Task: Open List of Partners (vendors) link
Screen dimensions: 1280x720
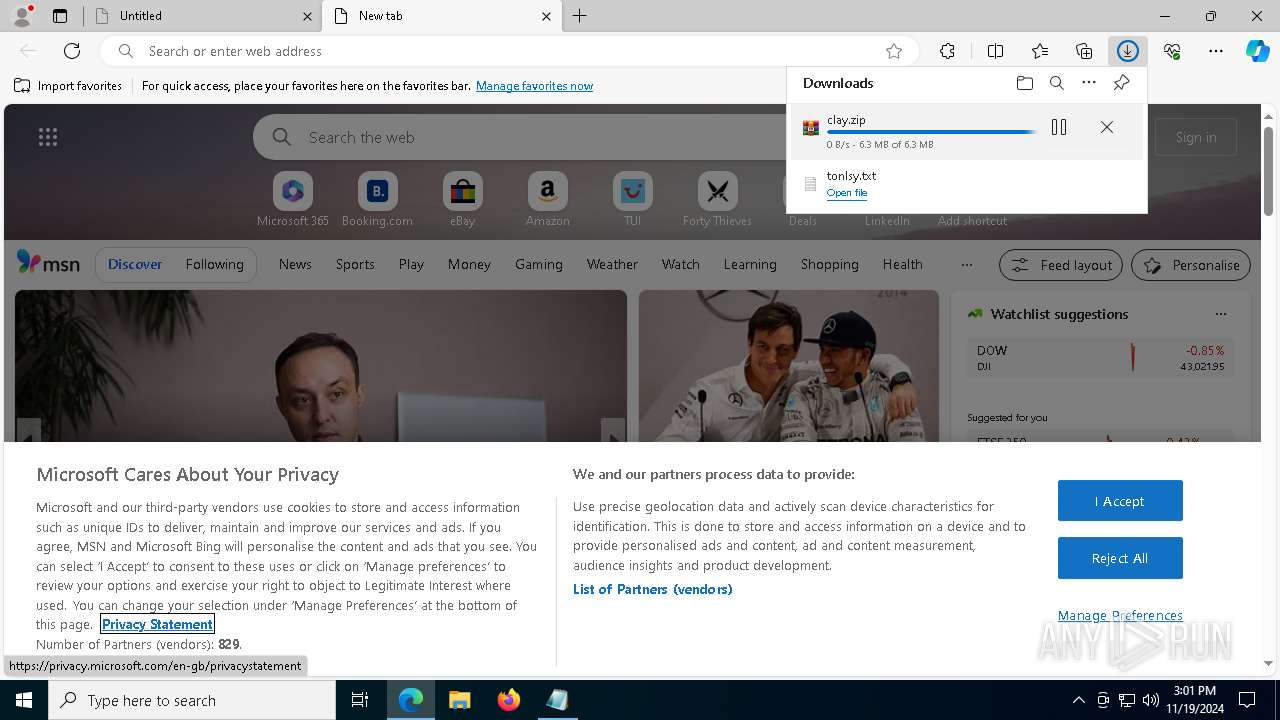Action: click(x=653, y=589)
